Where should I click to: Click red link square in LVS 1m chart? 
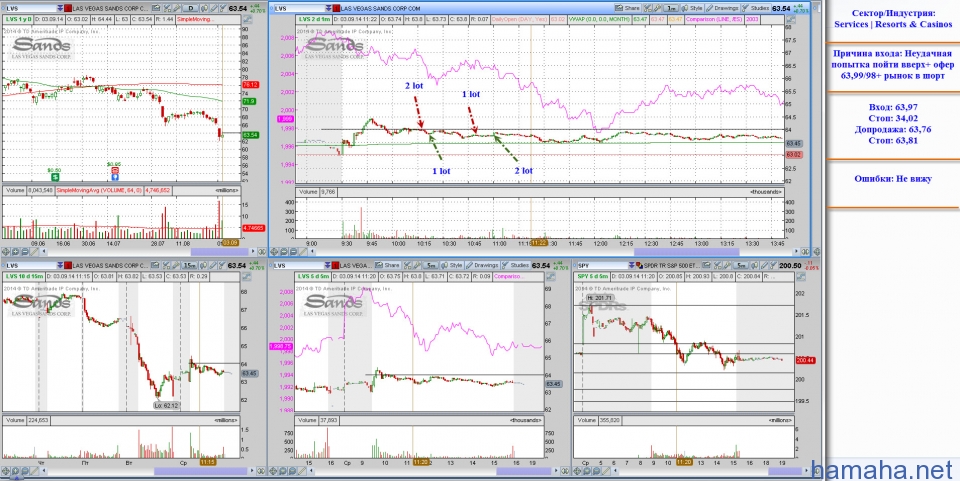click(x=336, y=8)
